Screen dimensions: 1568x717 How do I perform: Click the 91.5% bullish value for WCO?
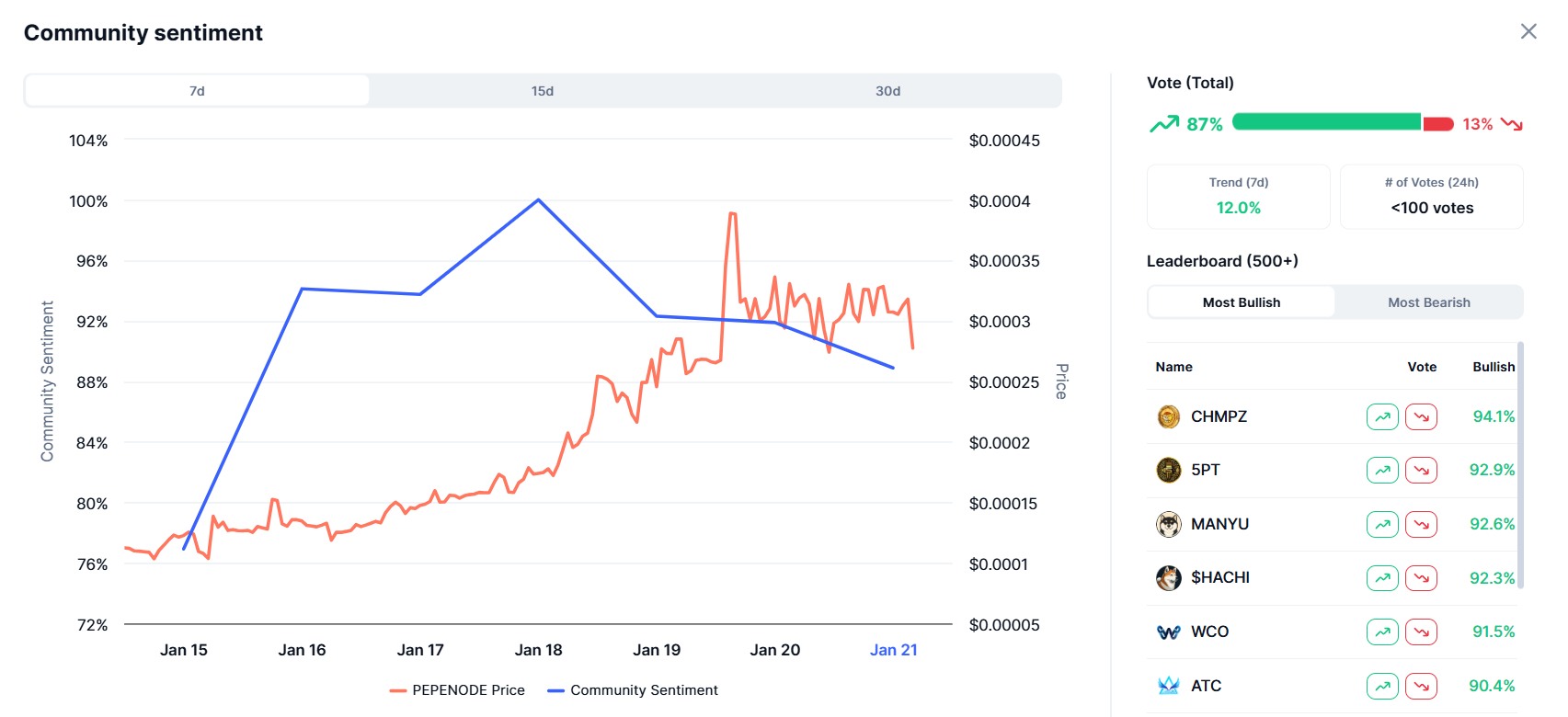click(1494, 632)
